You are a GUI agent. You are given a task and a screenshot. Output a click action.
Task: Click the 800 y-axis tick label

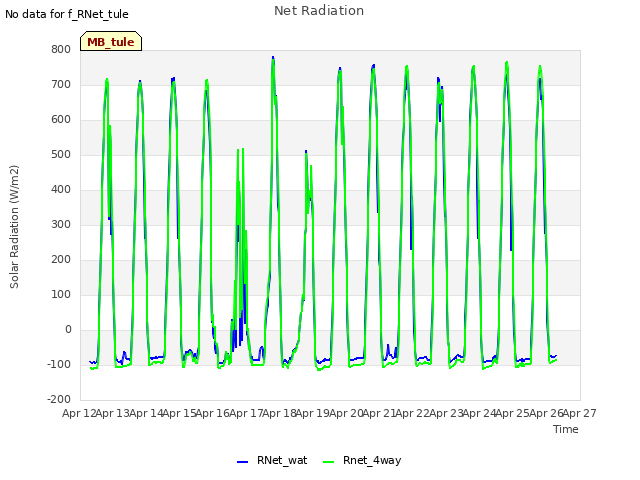coord(61,49)
